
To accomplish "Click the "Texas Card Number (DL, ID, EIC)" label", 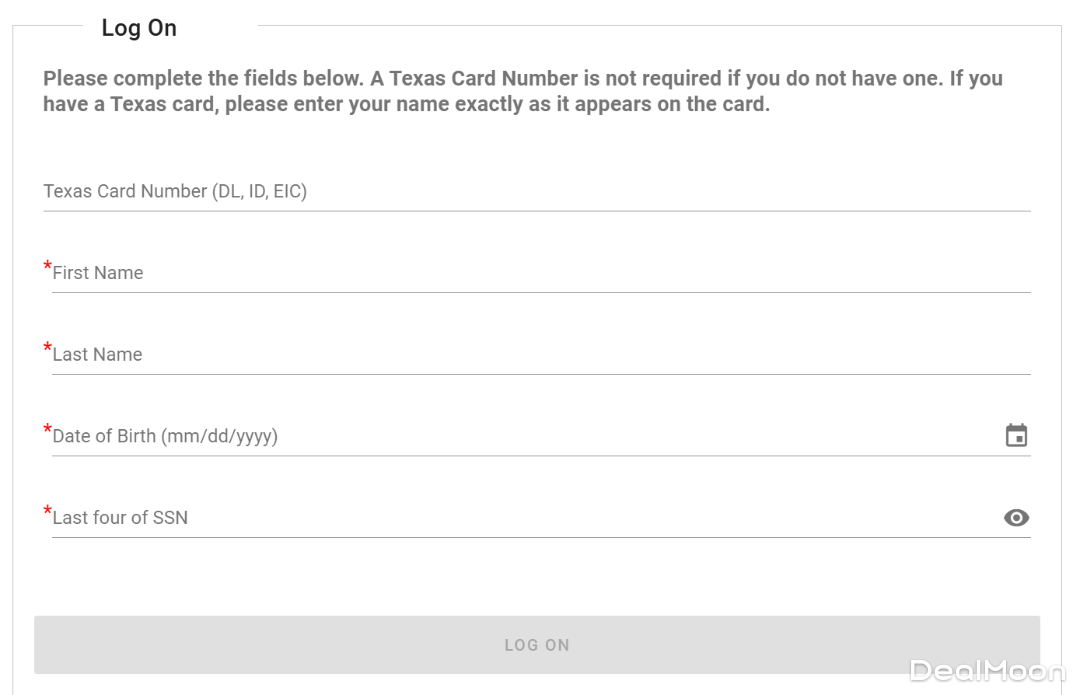I will [175, 191].
